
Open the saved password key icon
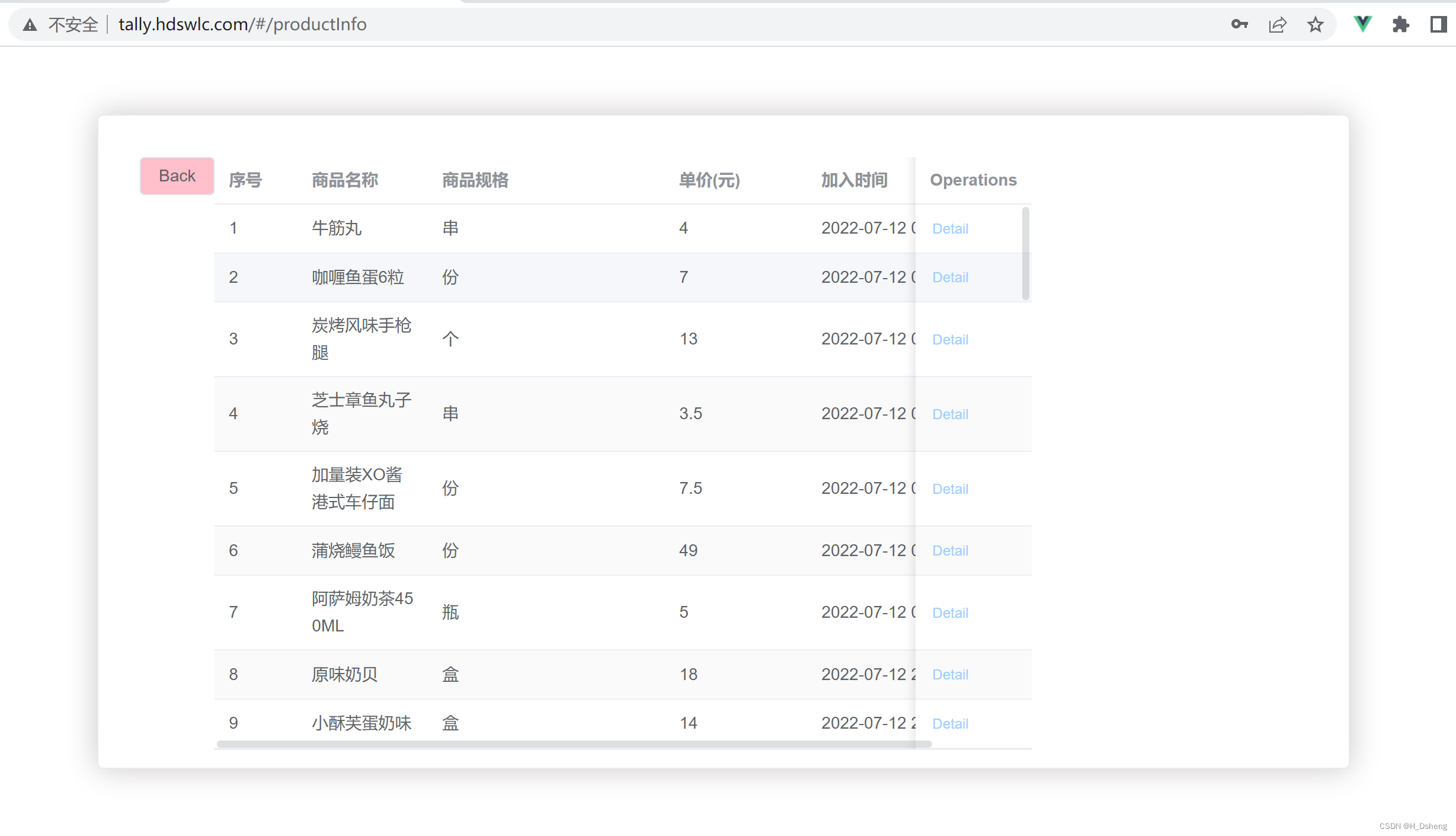tap(1239, 24)
